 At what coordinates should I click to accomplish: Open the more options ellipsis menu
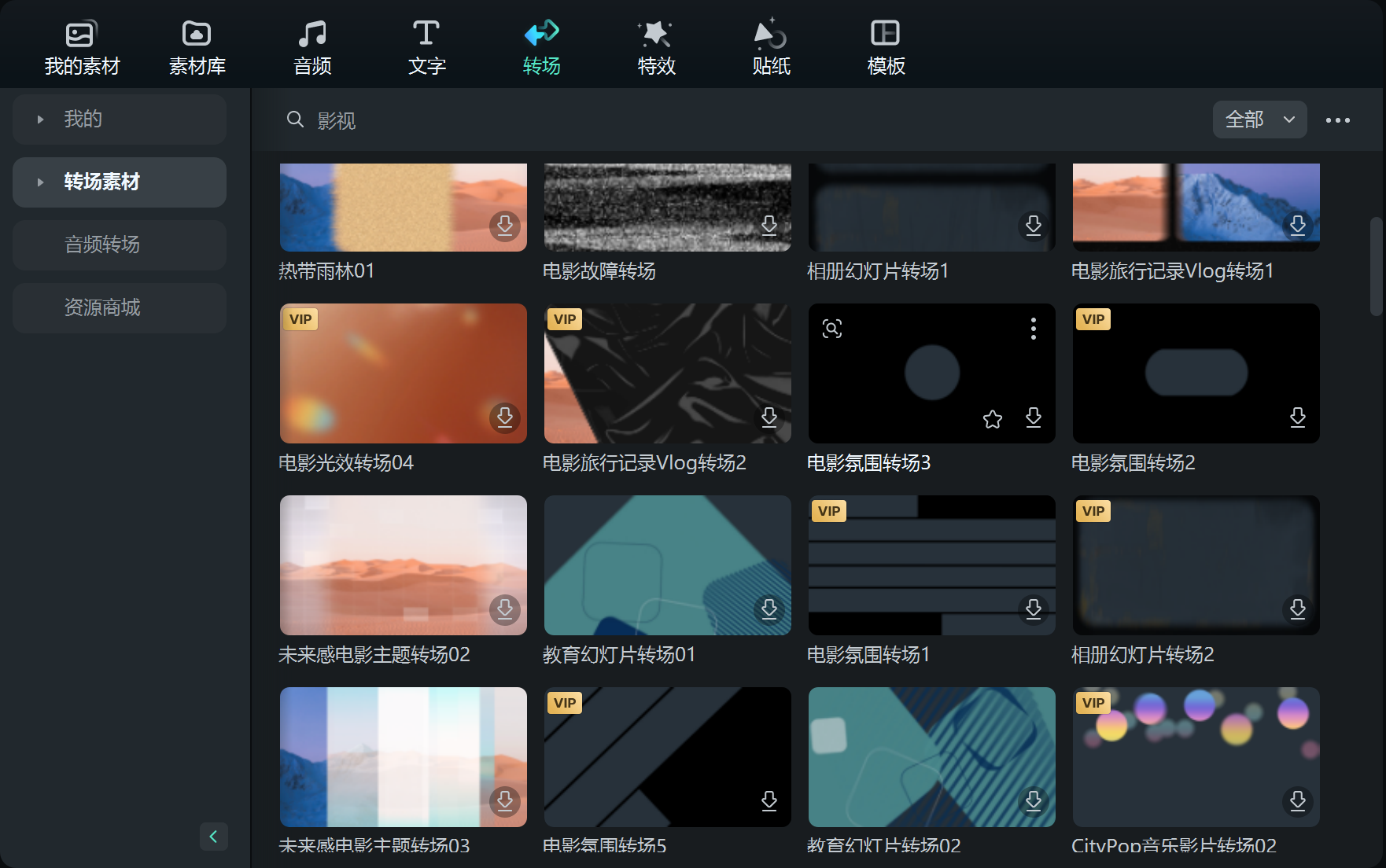1337,120
